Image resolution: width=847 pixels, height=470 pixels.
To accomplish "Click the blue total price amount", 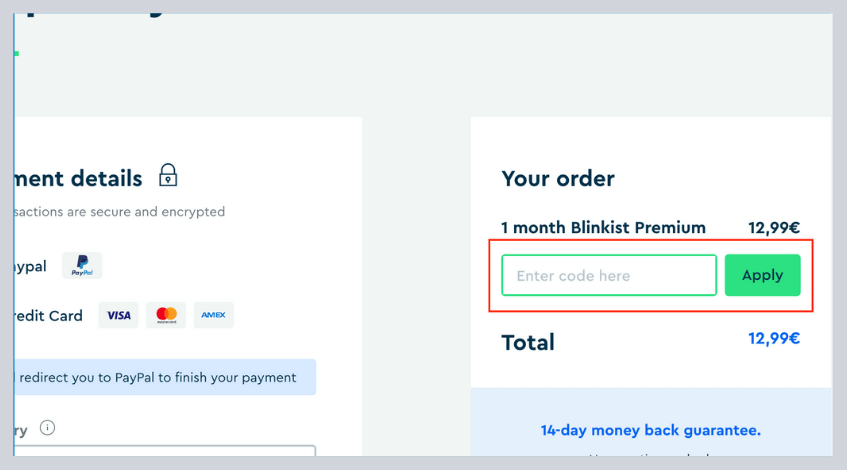I will (773, 339).
